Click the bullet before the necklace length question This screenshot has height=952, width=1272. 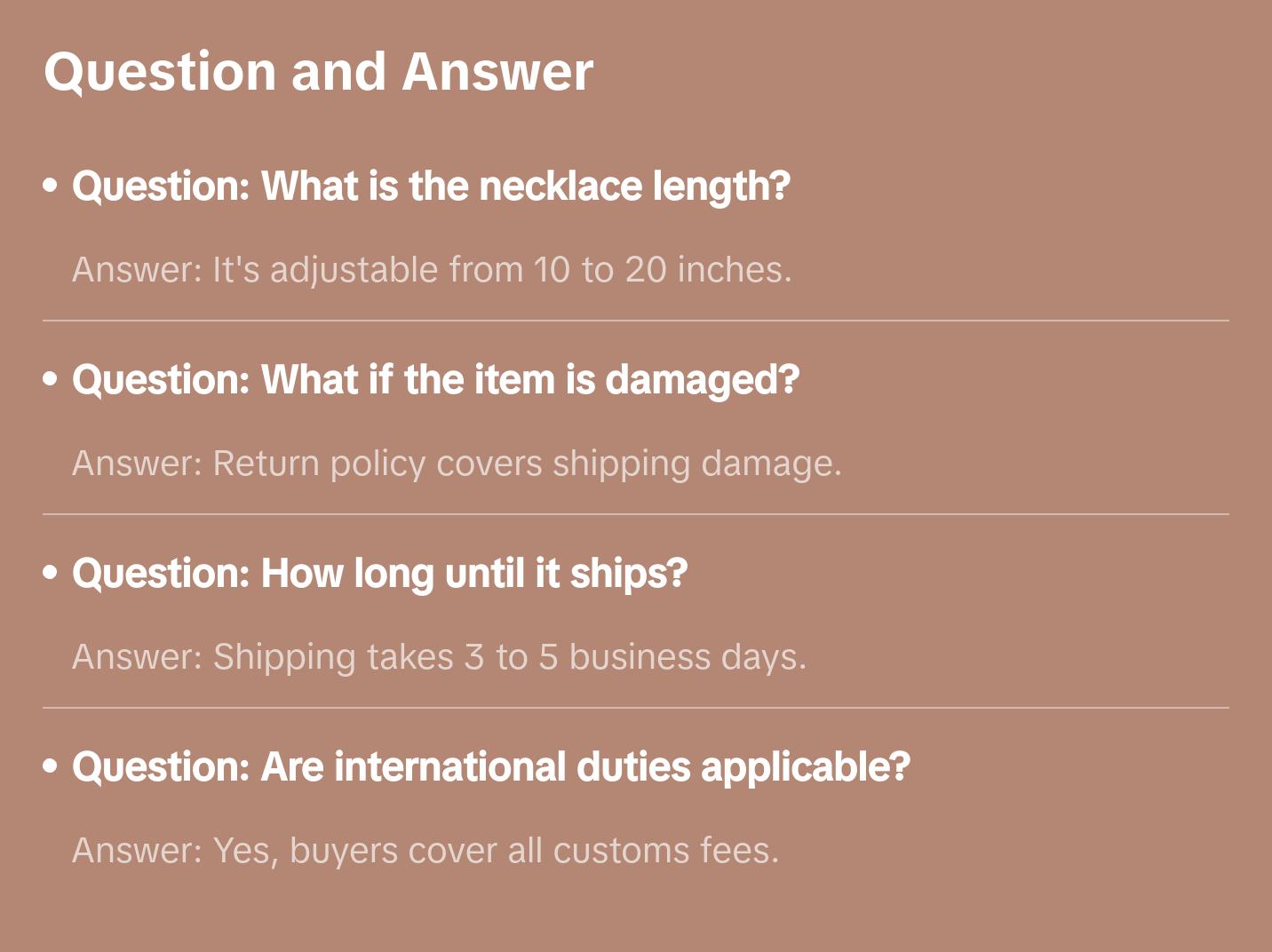tap(51, 186)
